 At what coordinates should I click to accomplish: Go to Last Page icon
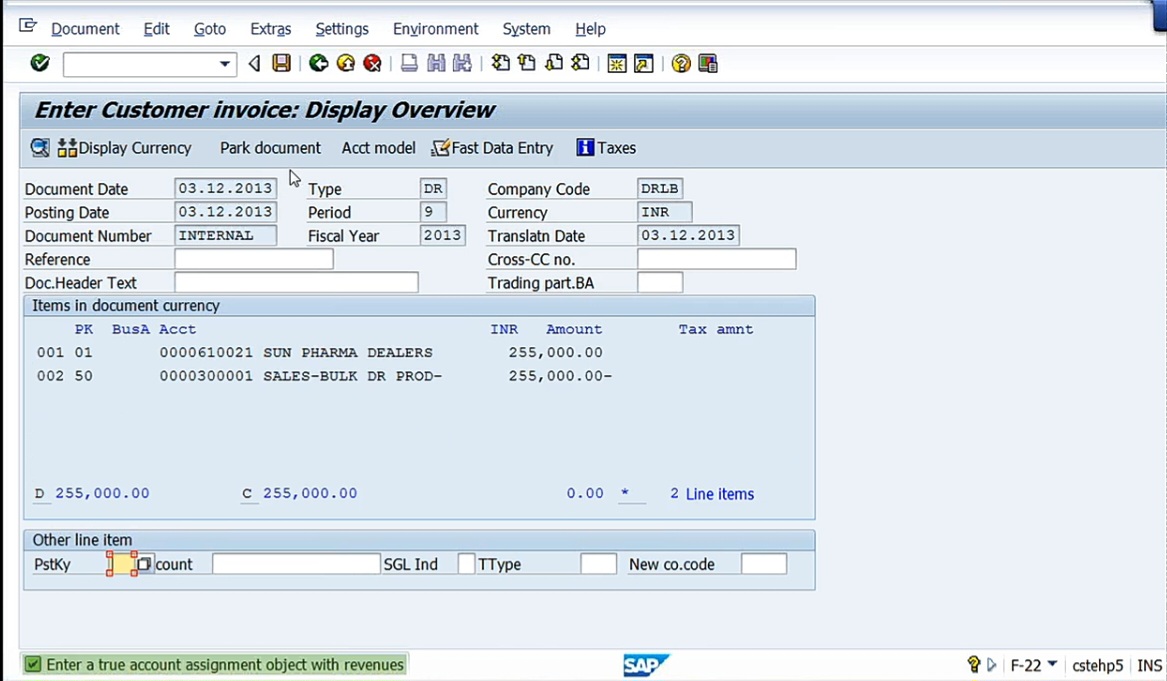click(581, 63)
